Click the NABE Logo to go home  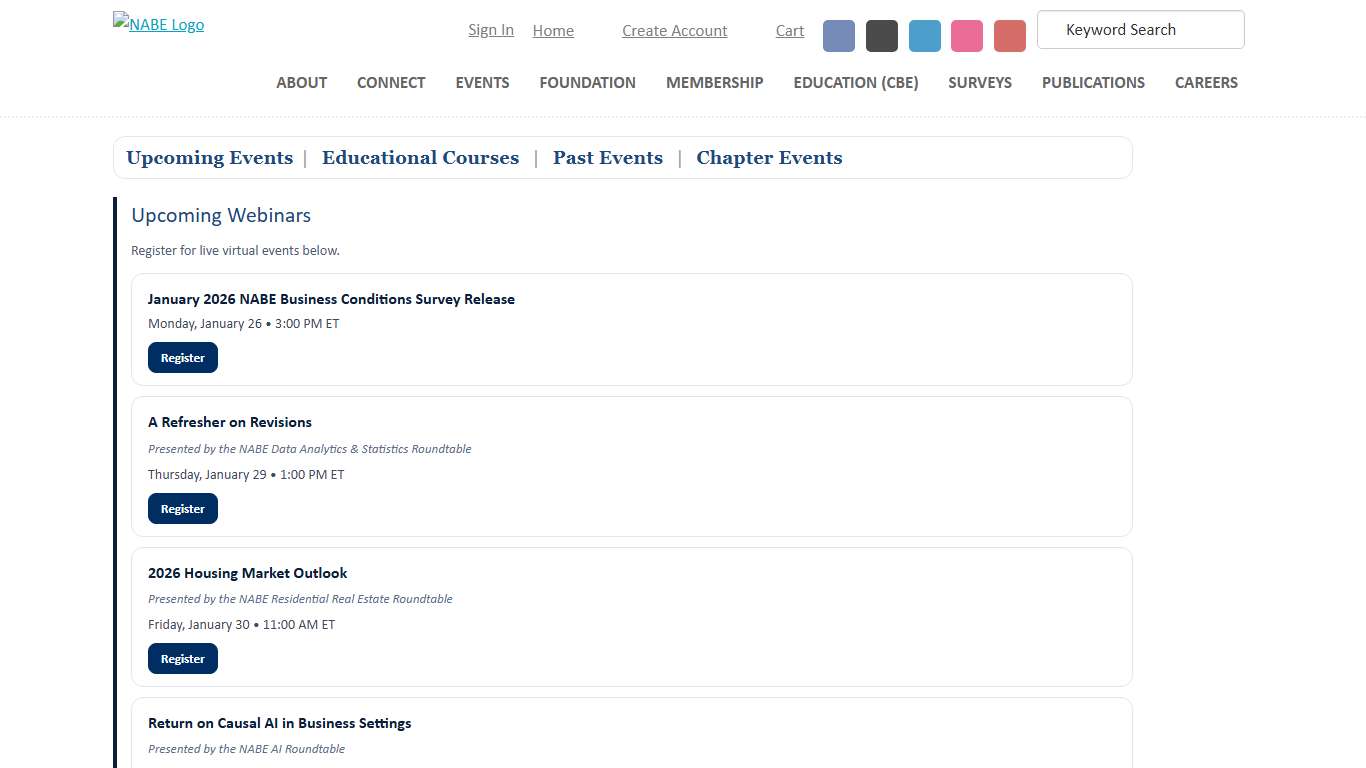pyautogui.click(x=157, y=24)
